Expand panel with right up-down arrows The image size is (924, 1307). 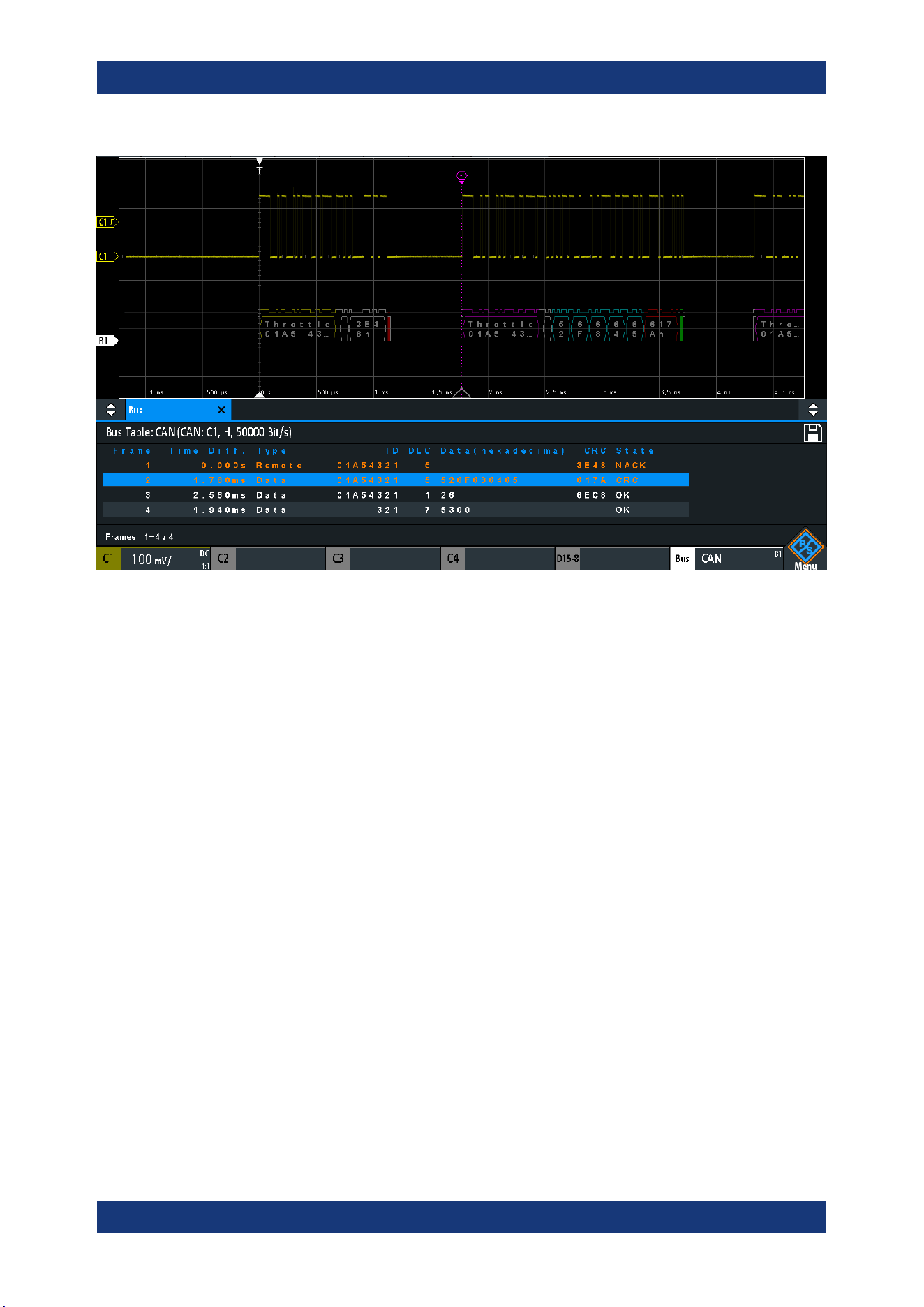(813, 410)
